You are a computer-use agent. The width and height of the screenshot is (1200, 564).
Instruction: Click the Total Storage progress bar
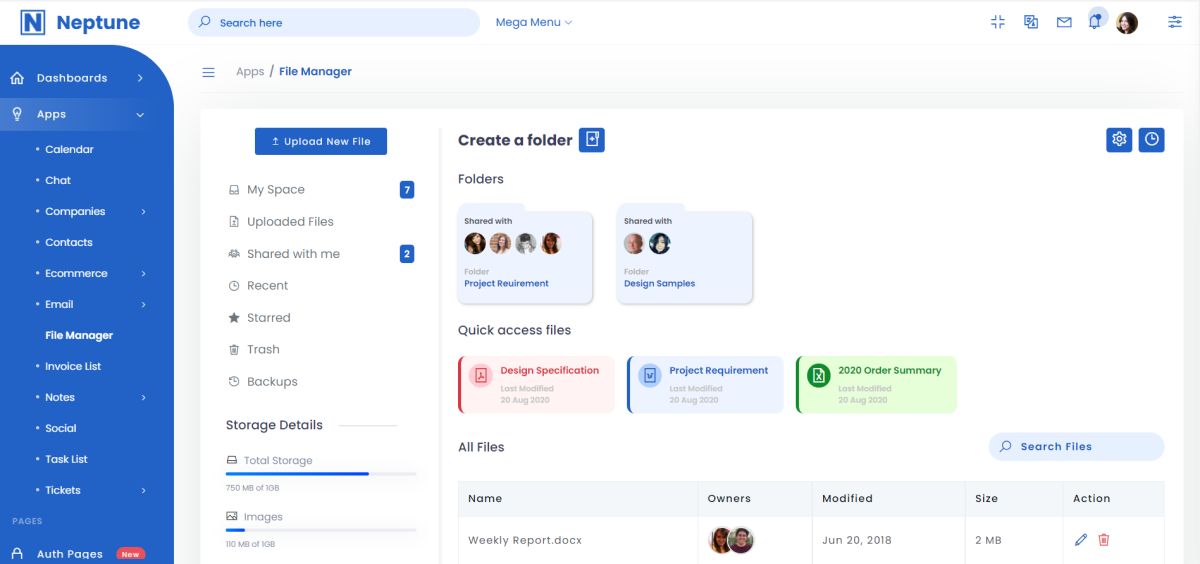pos(321,473)
